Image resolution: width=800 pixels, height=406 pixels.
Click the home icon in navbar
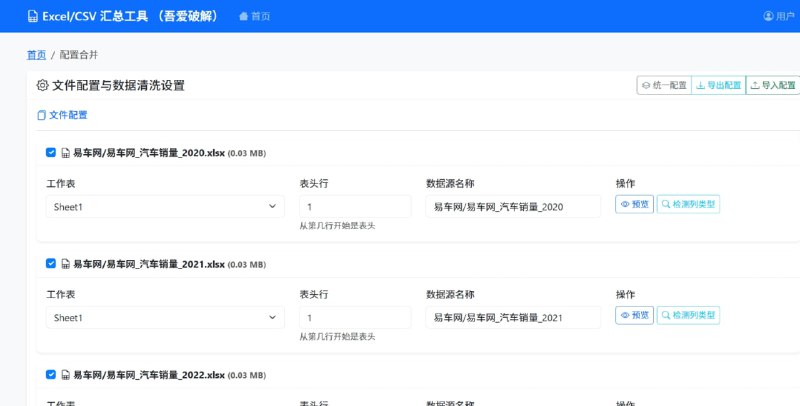tap(243, 16)
